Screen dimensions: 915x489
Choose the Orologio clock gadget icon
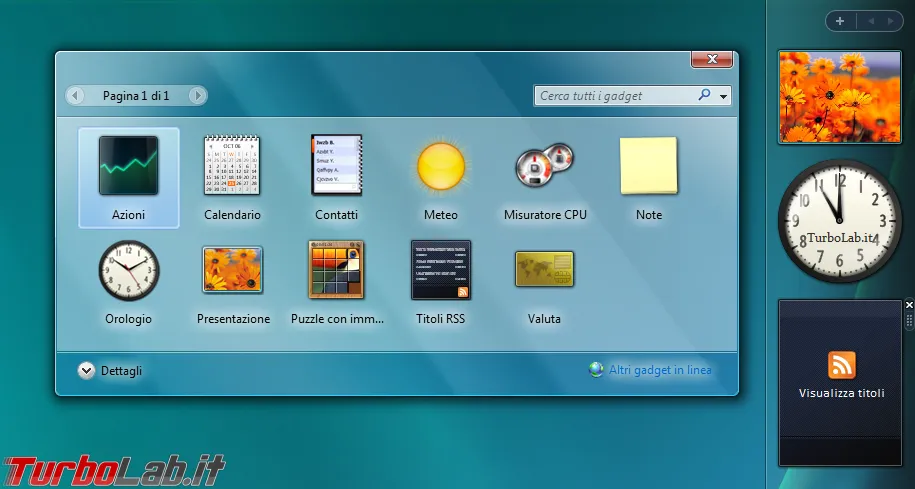point(128,270)
